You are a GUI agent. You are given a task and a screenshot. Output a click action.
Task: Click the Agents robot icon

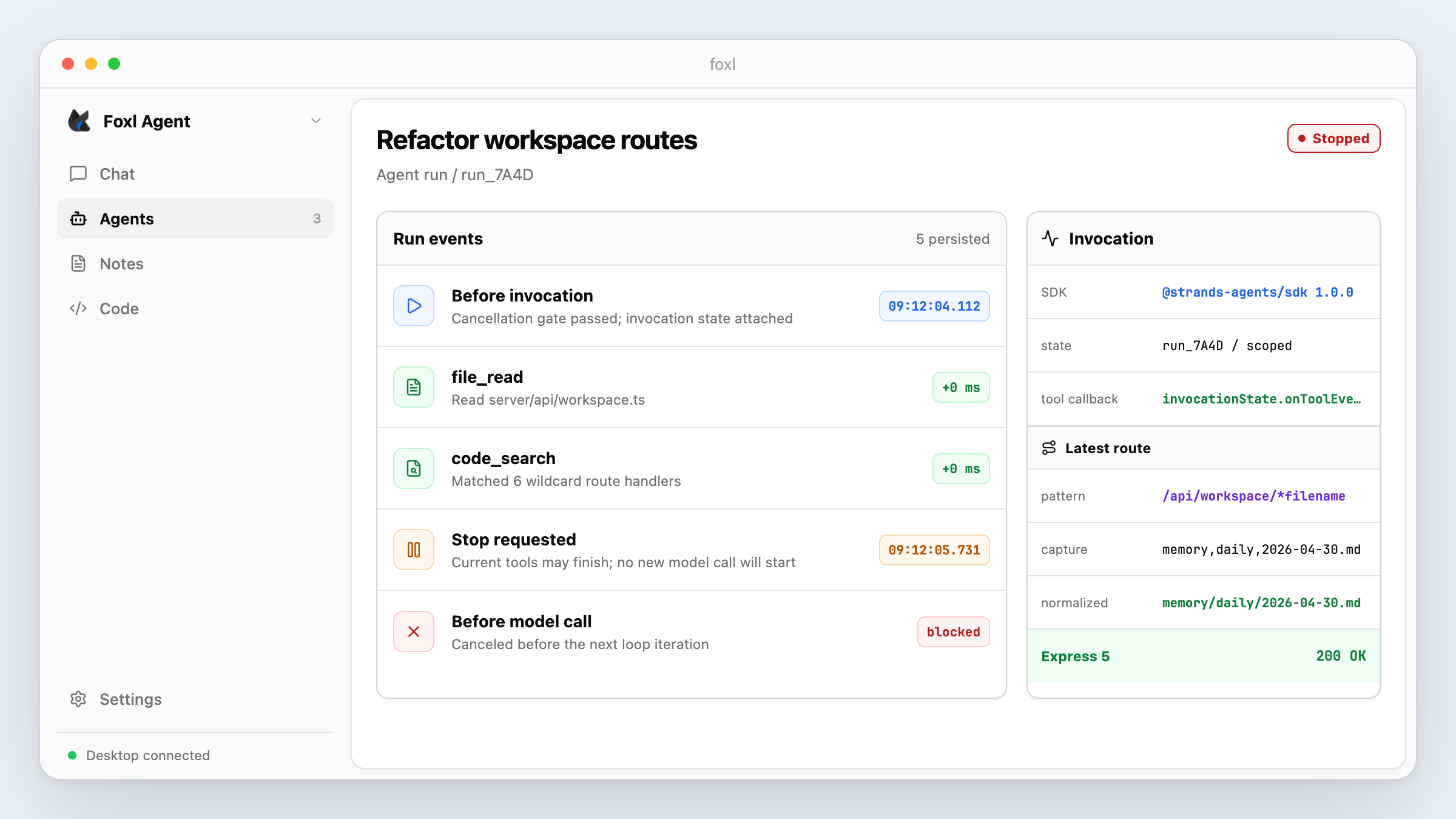[78, 218]
